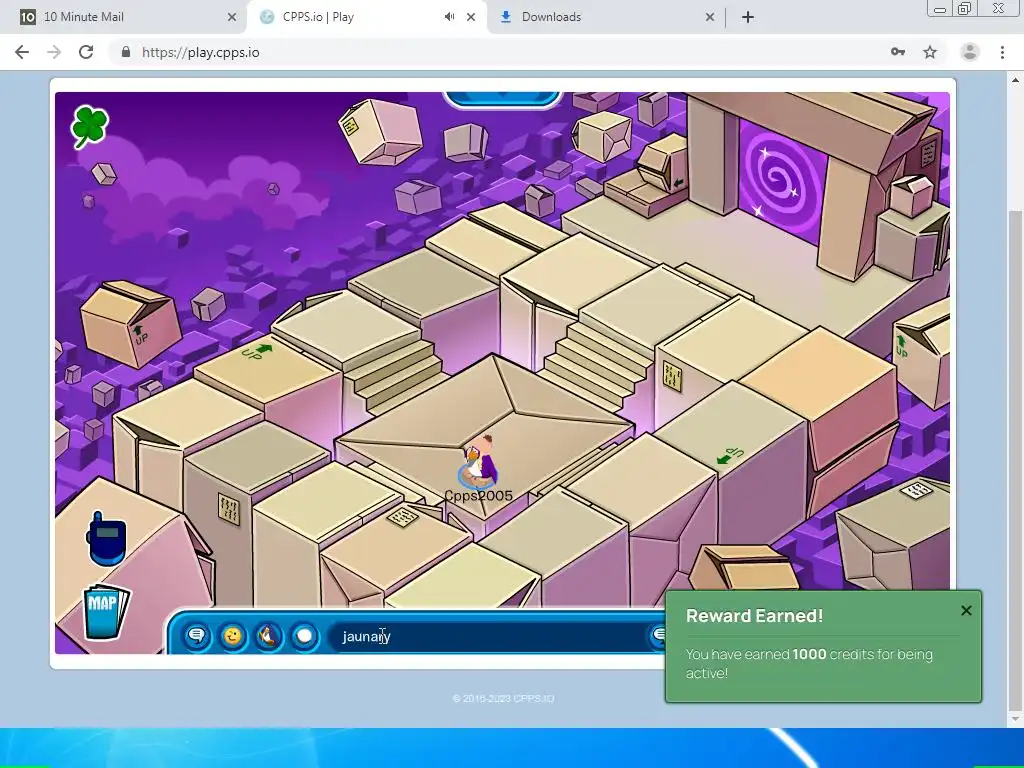
Task: Open a new browser tab
Action: click(x=748, y=17)
